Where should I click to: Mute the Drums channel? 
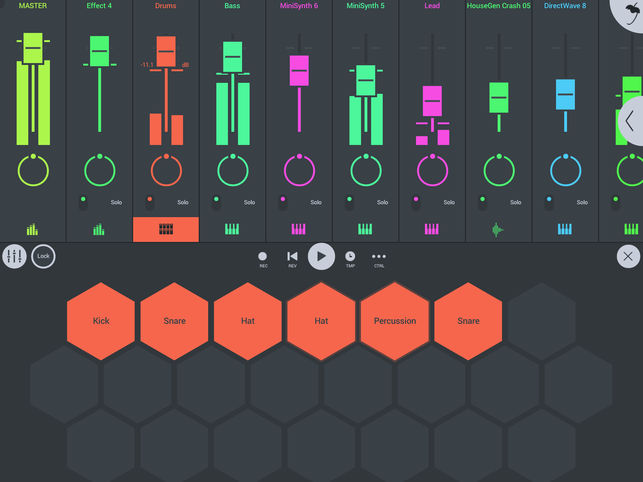click(x=150, y=201)
